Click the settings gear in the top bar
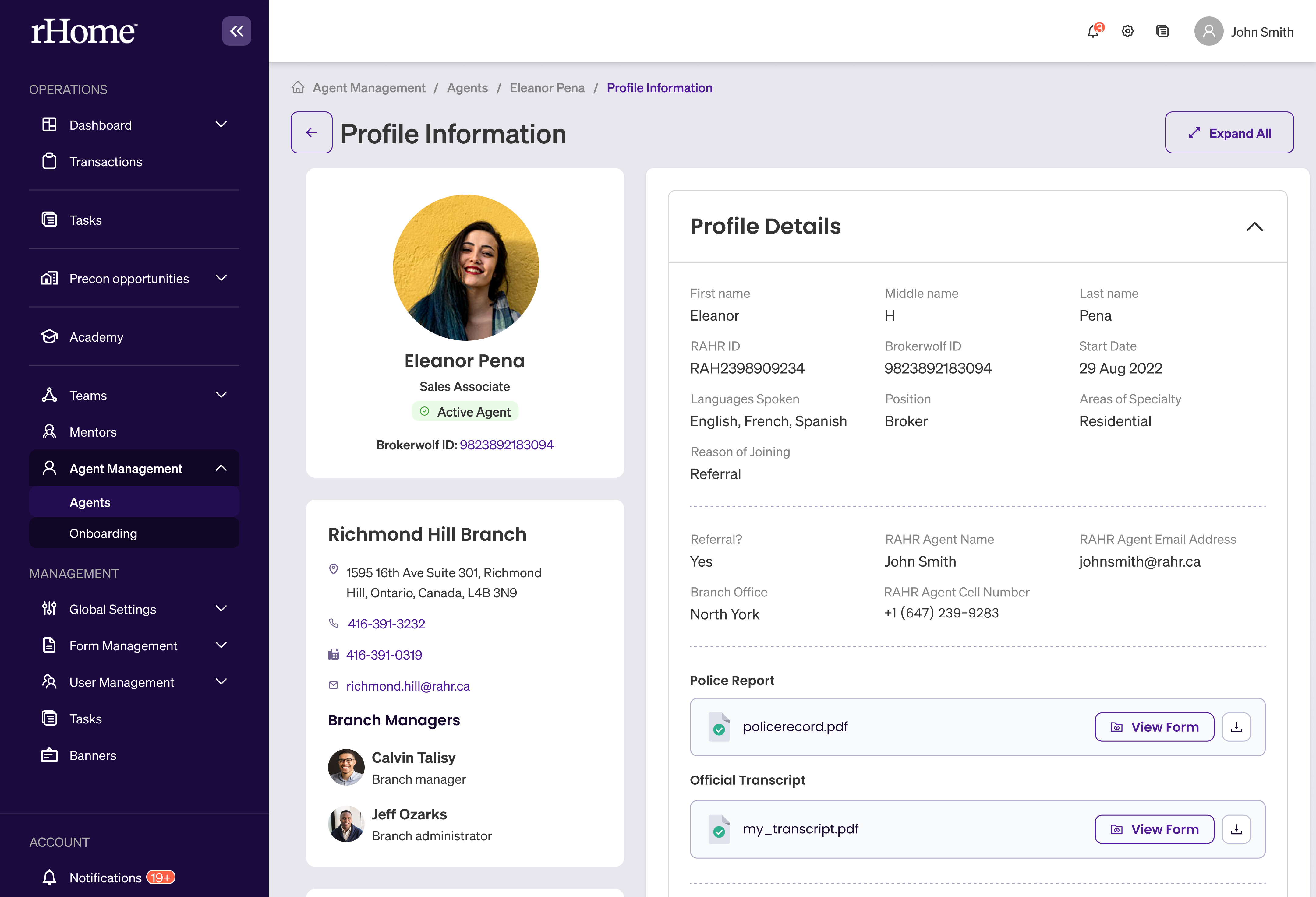The image size is (1316, 897). point(1127,31)
